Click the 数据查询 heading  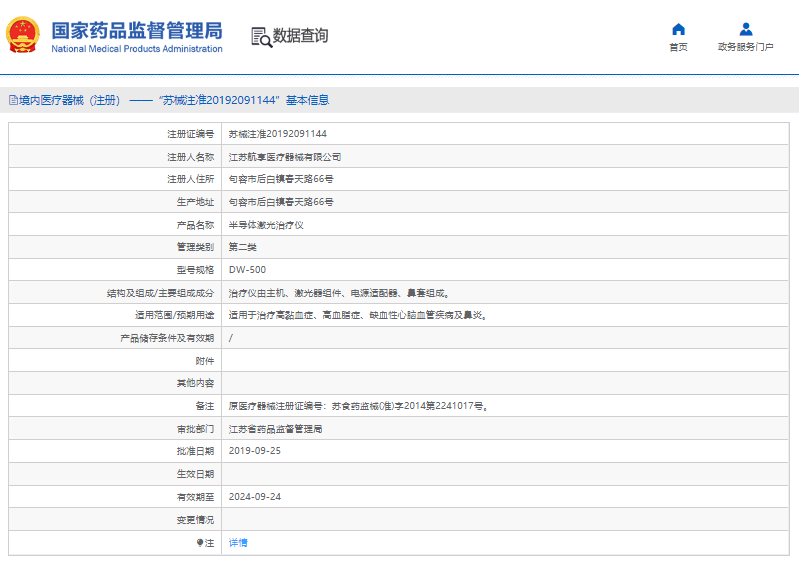pos(300,36)
